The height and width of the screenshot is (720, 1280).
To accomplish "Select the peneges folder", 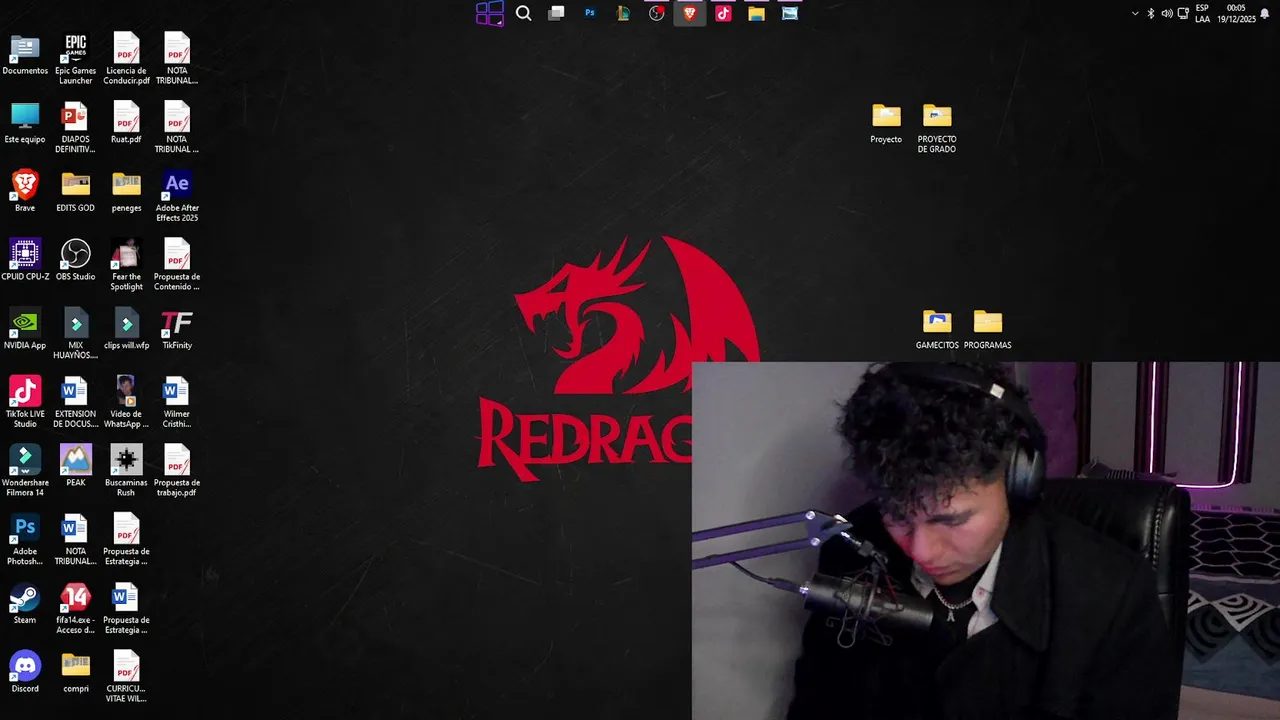I will click(126, 191).
